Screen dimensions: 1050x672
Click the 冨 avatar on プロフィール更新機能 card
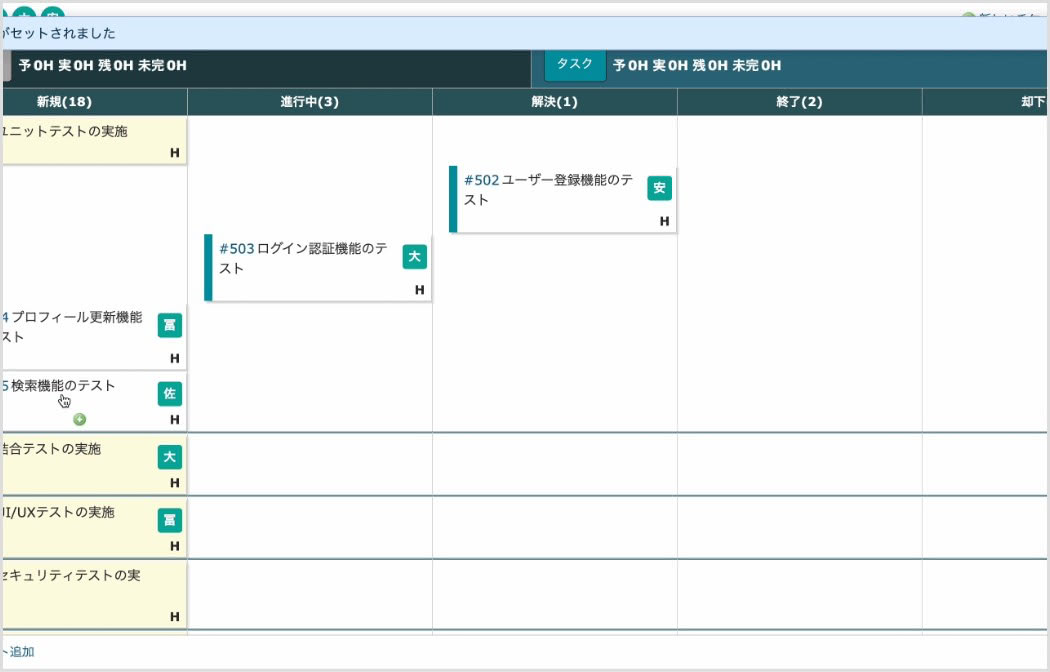pyautogui.click(x=170, y=325)
